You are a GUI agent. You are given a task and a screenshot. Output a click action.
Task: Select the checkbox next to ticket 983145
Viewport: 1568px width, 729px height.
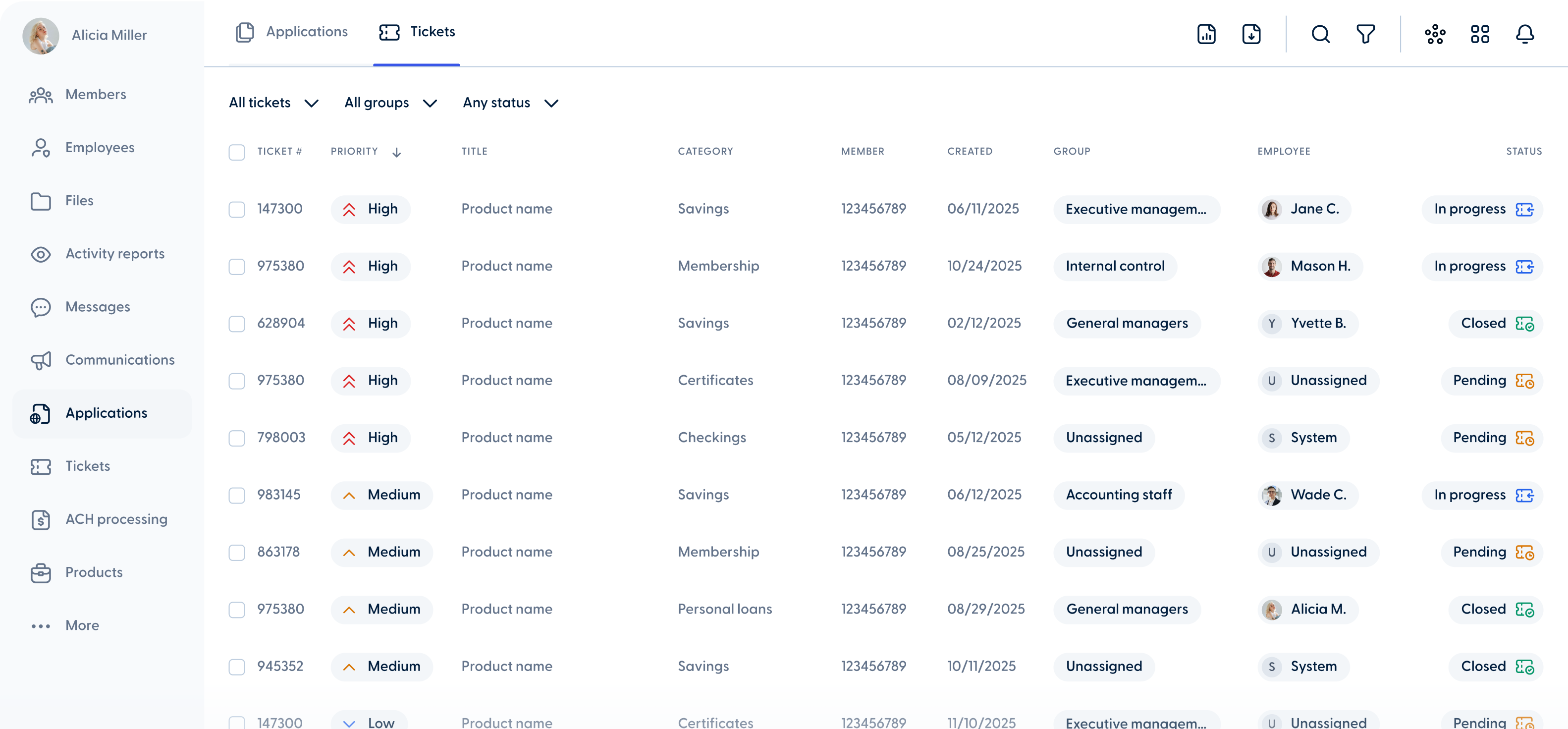237,495
